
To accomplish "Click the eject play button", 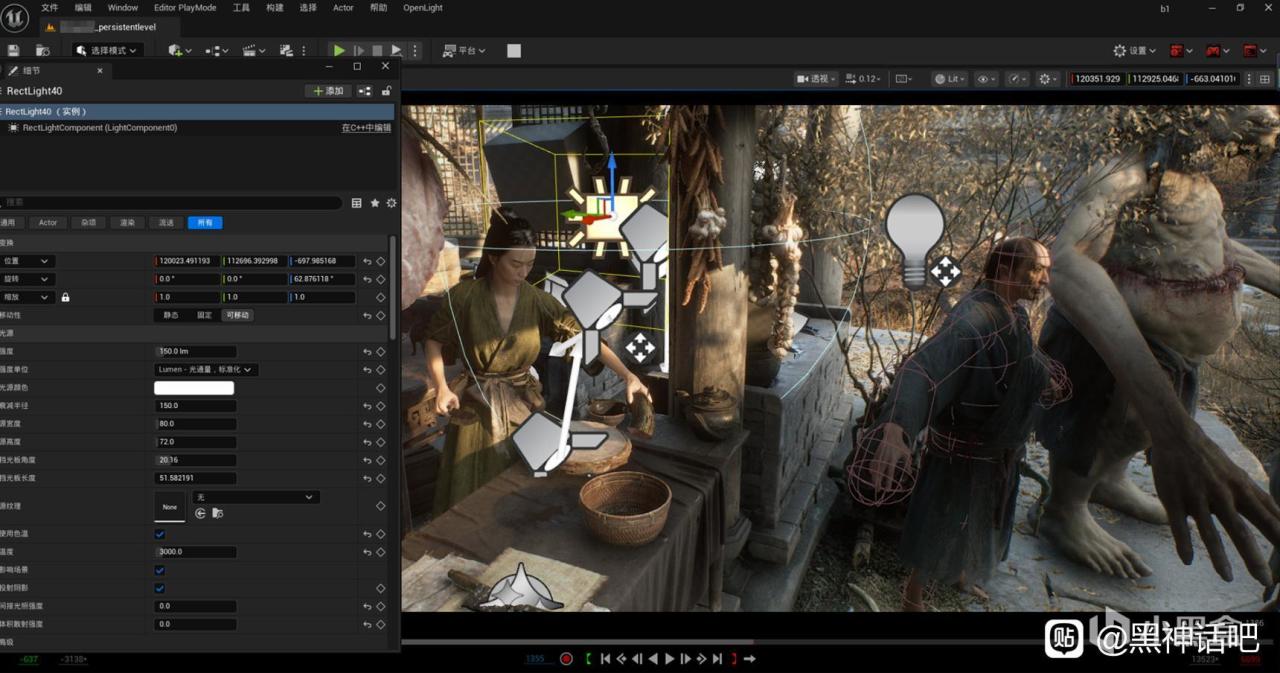I will point(397,50).
